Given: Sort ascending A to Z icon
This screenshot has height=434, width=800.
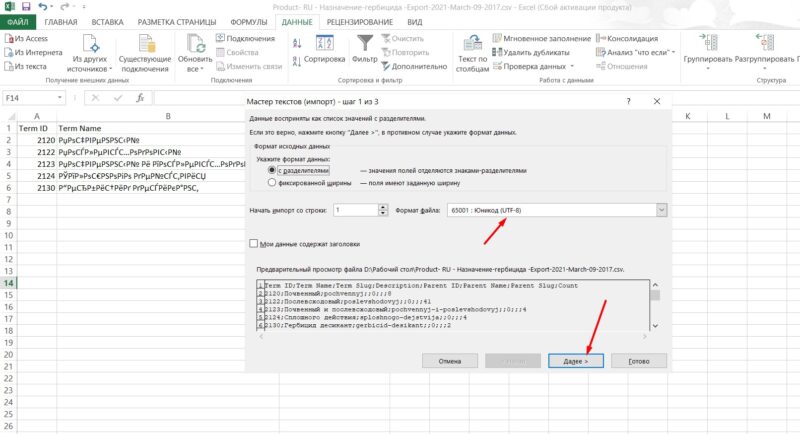Looking at the screenshot, I should pos(297,43).
